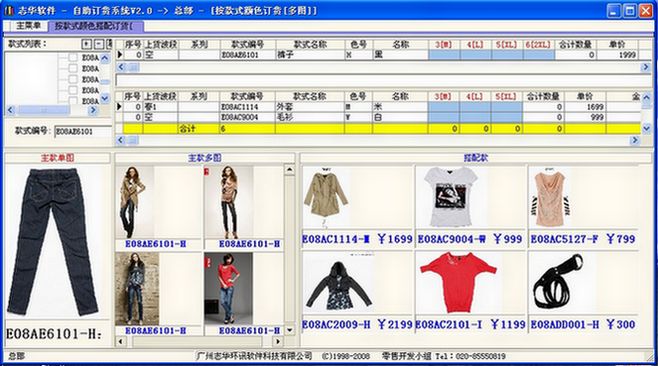Switch to the 主菜单 tab
Viewport: 658px width, 366px height.
pyautogui.click(x=28, y=26)
